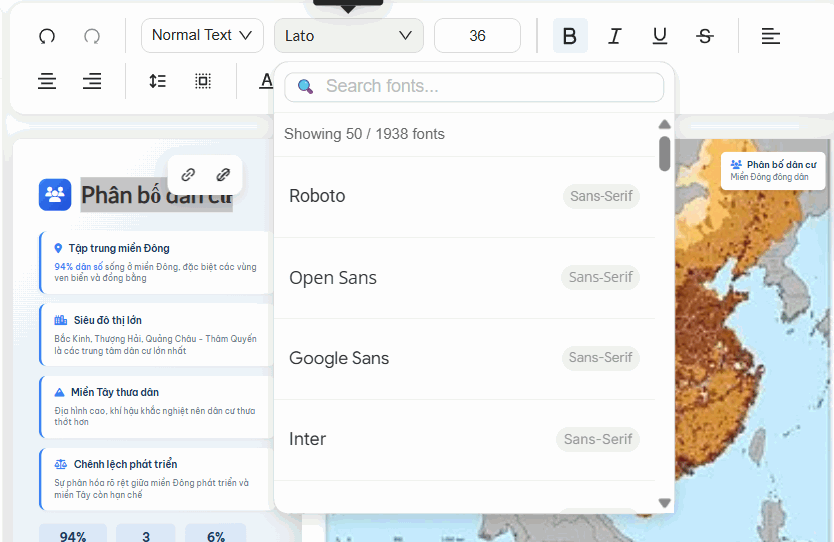
Task: Search fonts in the search box
Action: tap(474, 87)
